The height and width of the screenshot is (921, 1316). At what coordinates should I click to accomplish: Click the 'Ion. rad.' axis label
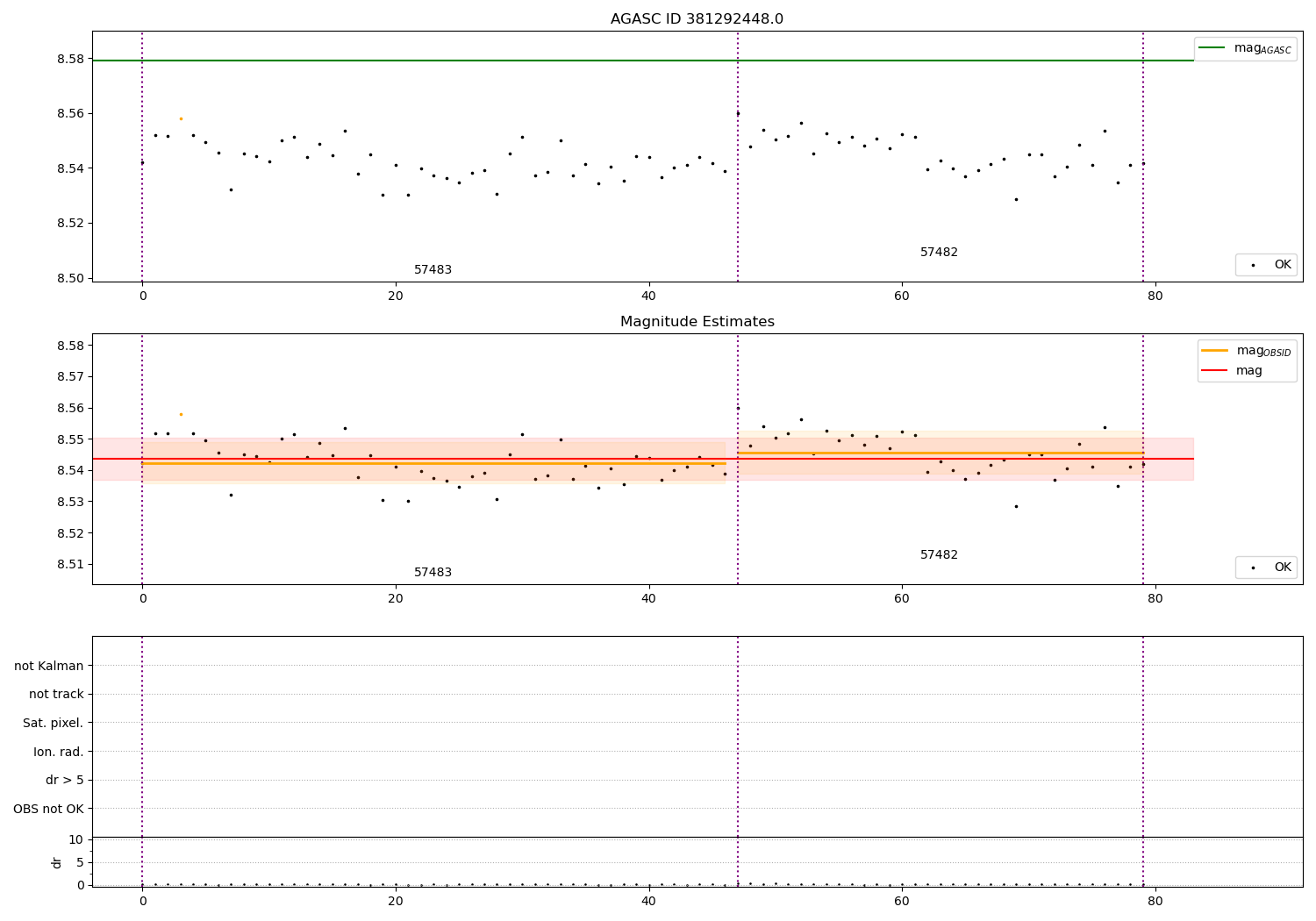(59, 752)
